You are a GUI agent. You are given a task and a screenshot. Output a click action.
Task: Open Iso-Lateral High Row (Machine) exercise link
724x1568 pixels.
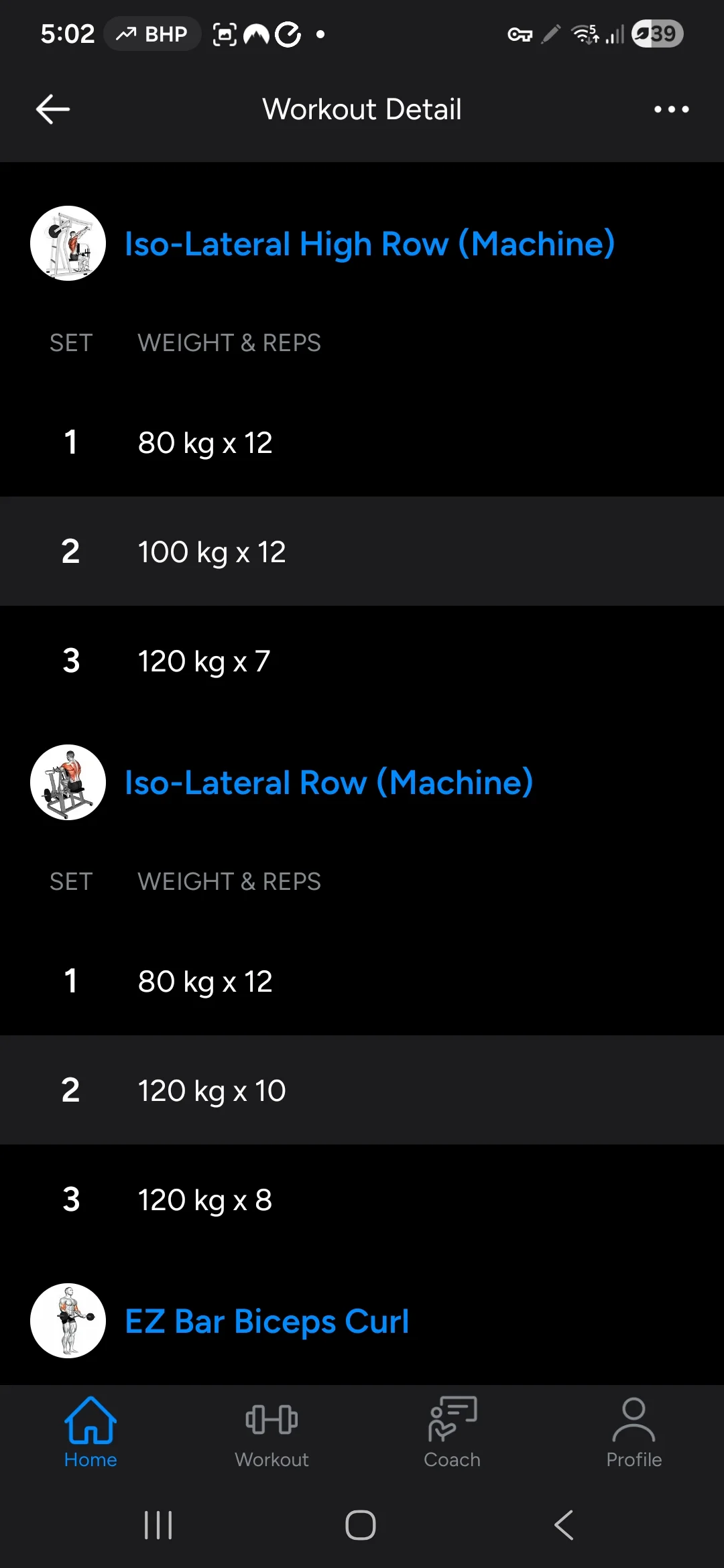(x=369, y=244)
